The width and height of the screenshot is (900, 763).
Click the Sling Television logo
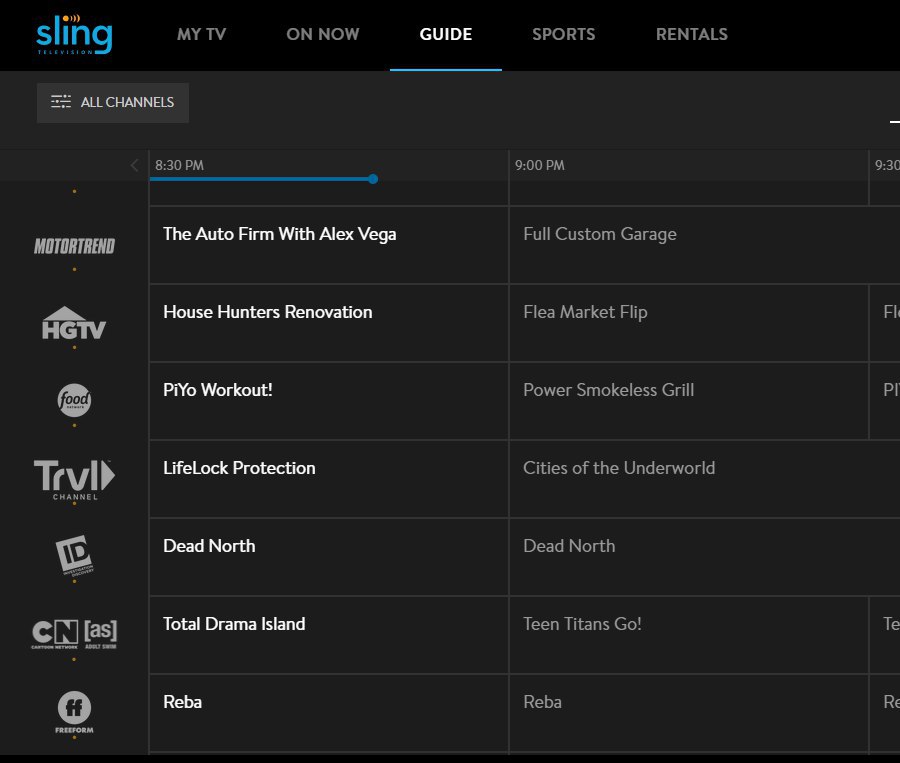click(74, 34)
